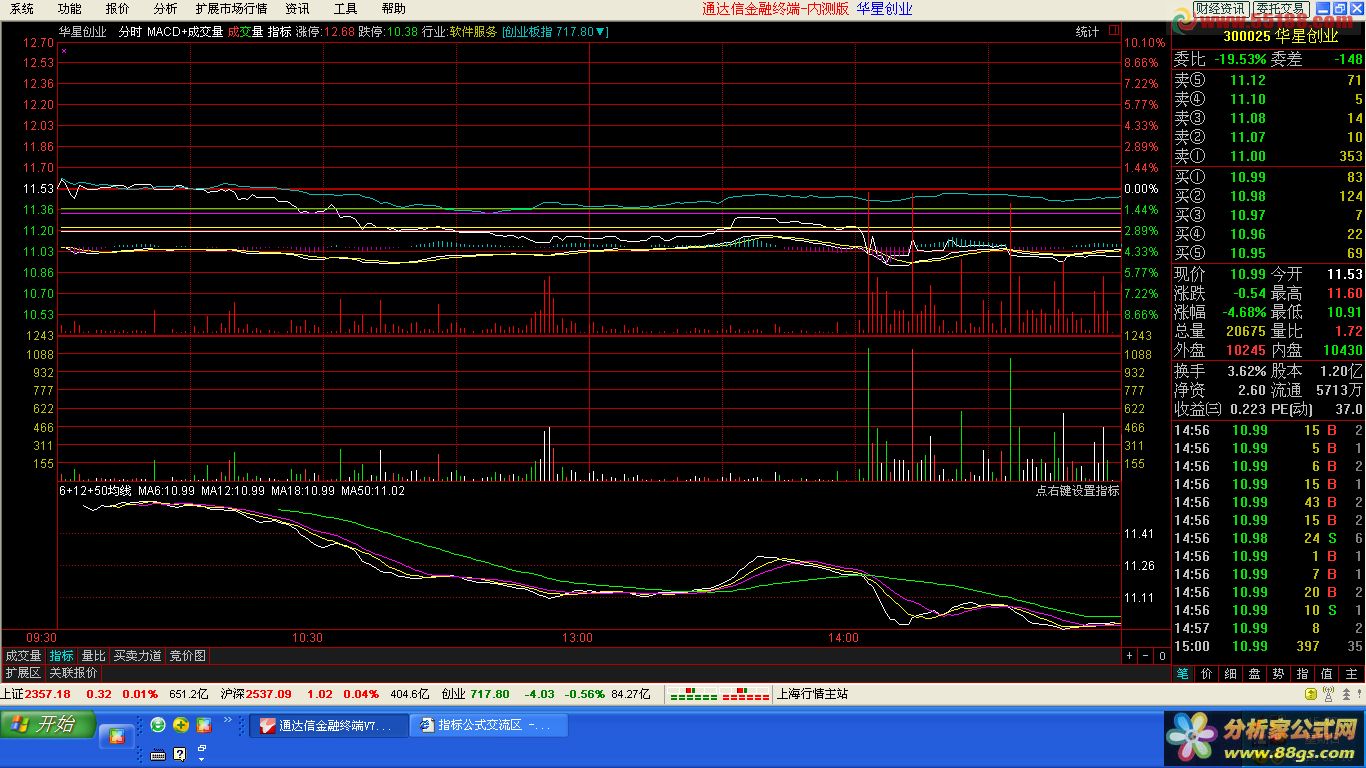This screenshot has width=1366, height=768.
Task: Open the 系统 menu
Action: click(22, 8)
